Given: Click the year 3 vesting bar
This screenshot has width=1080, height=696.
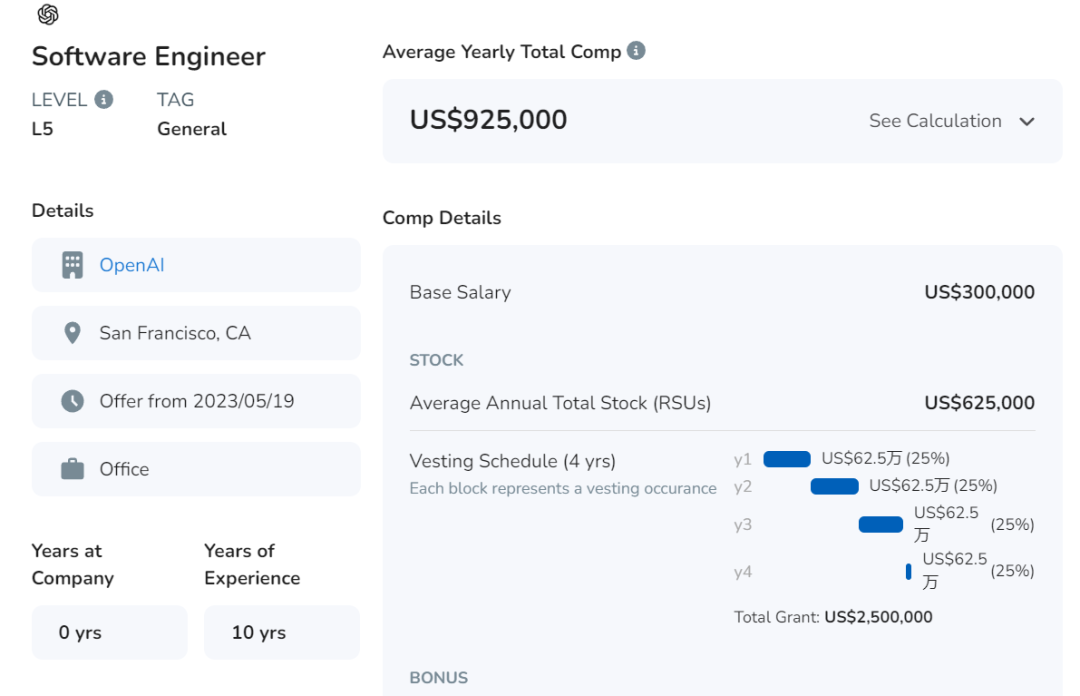Looking at the screenshot, I should click(x=881, y=524).
